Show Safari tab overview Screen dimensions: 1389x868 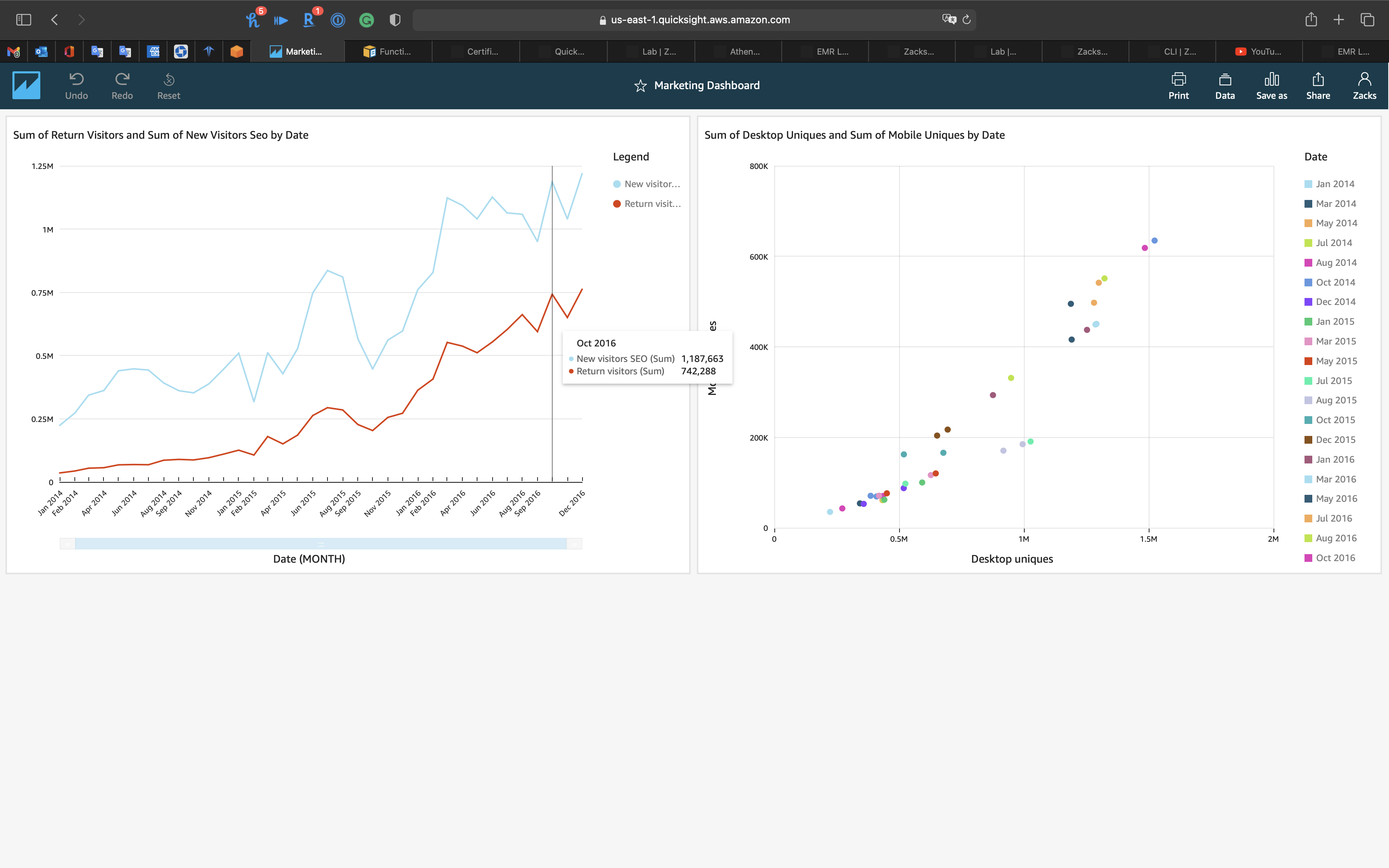point(1367,20)
